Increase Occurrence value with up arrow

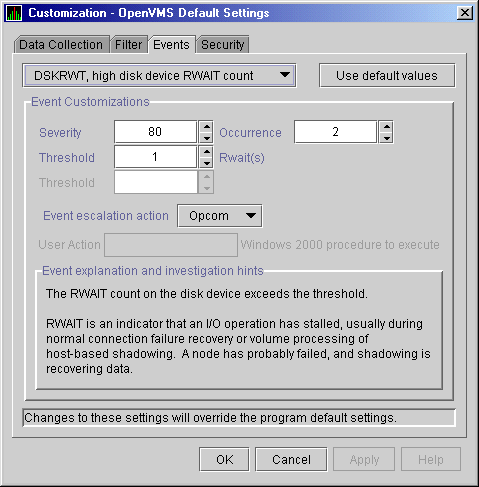click(386, 126)
